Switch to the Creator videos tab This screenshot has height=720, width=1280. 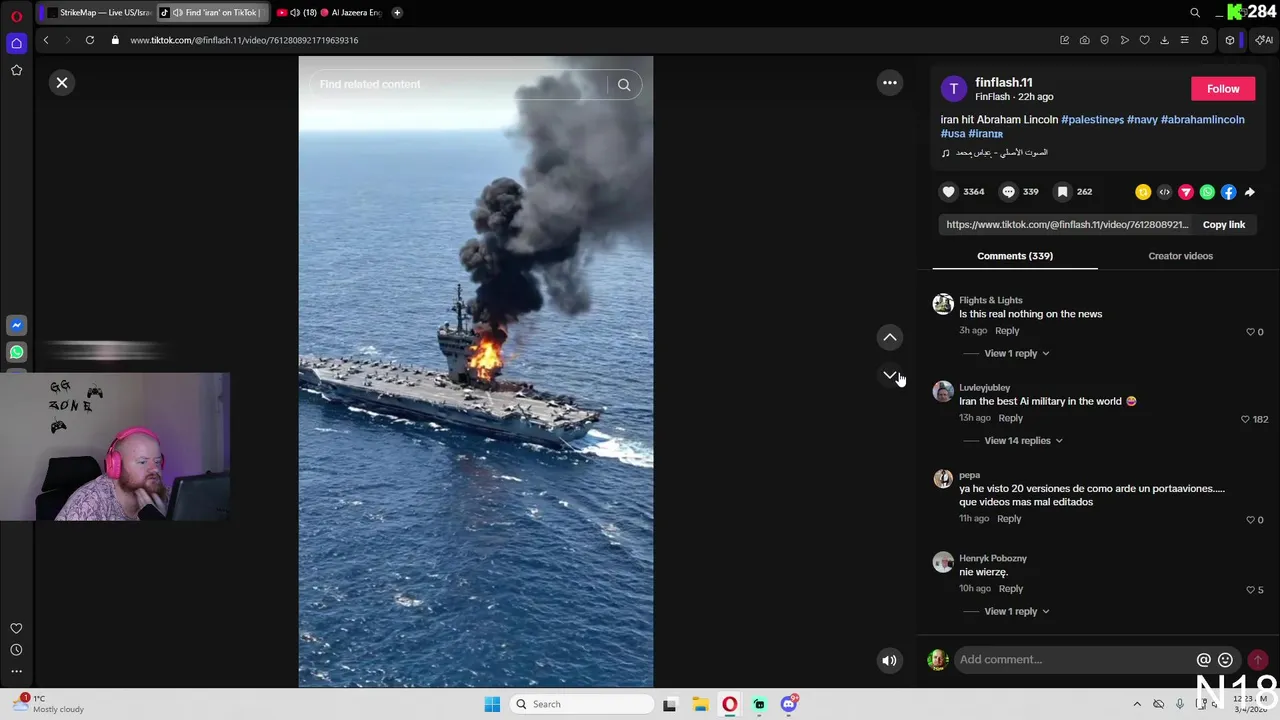pyautogui.click(x=1180, y=256)
